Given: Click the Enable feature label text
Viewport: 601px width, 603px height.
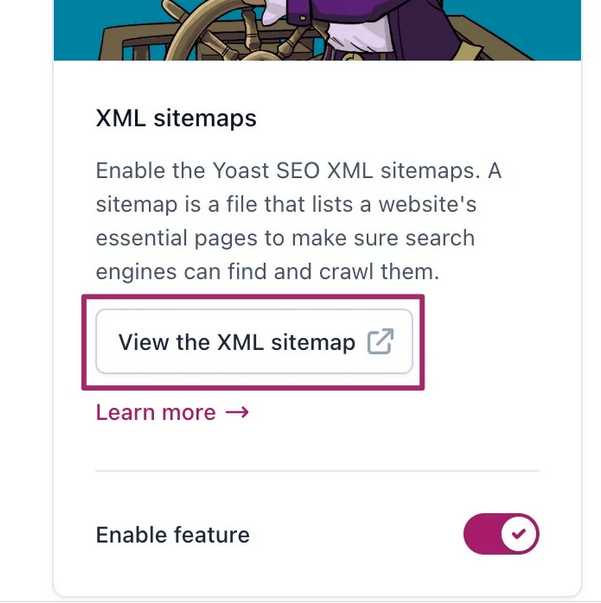Looking at the screenshot, I should [x=172, y=535].
